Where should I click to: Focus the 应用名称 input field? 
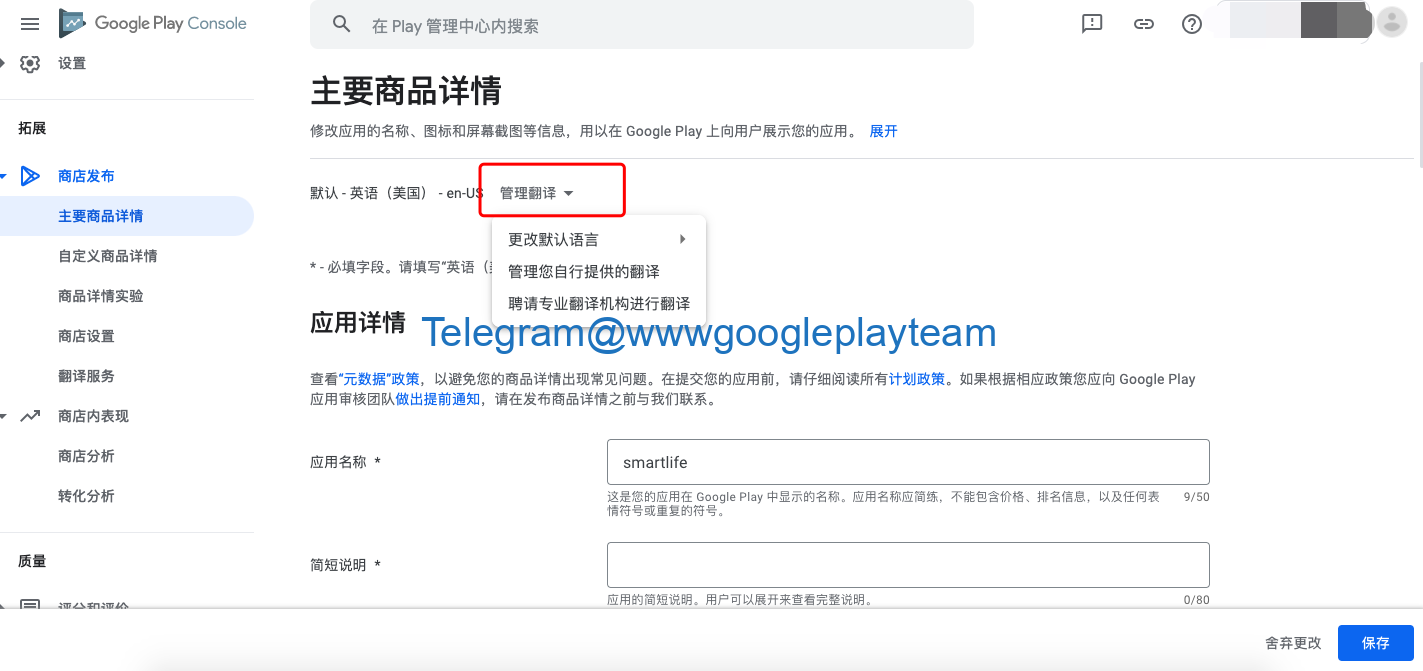coord(908,462)
